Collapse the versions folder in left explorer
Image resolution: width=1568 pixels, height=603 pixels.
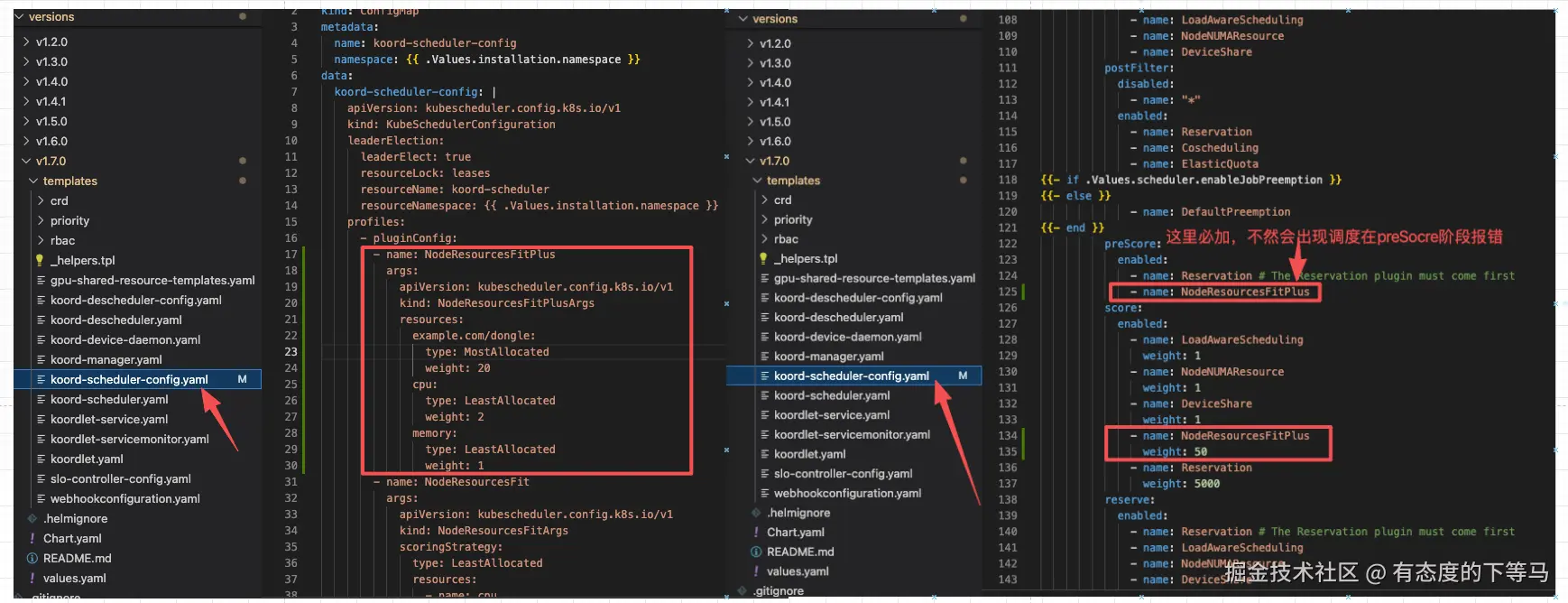coord(20,16)
